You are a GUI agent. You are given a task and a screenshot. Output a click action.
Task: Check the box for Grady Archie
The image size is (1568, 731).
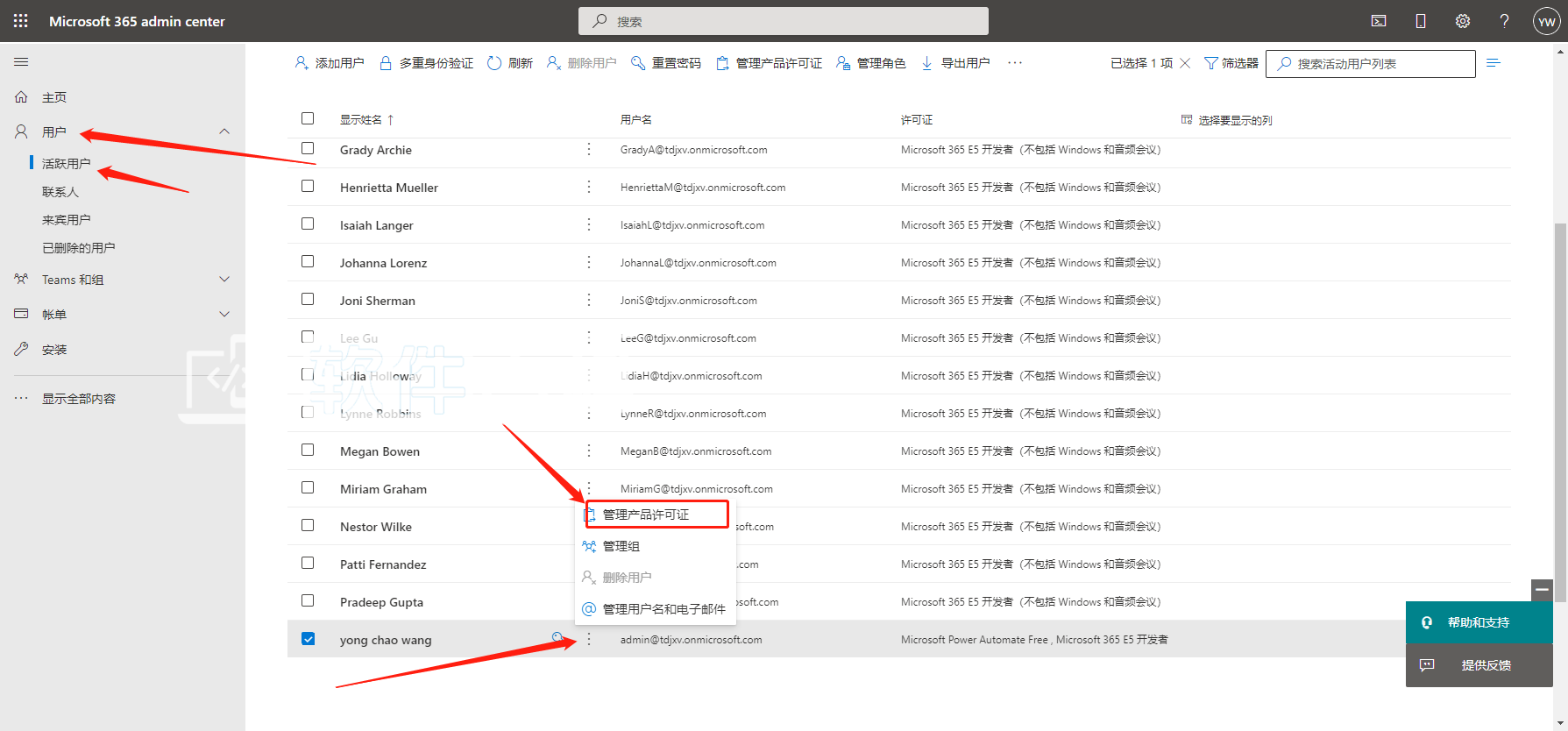308,149
